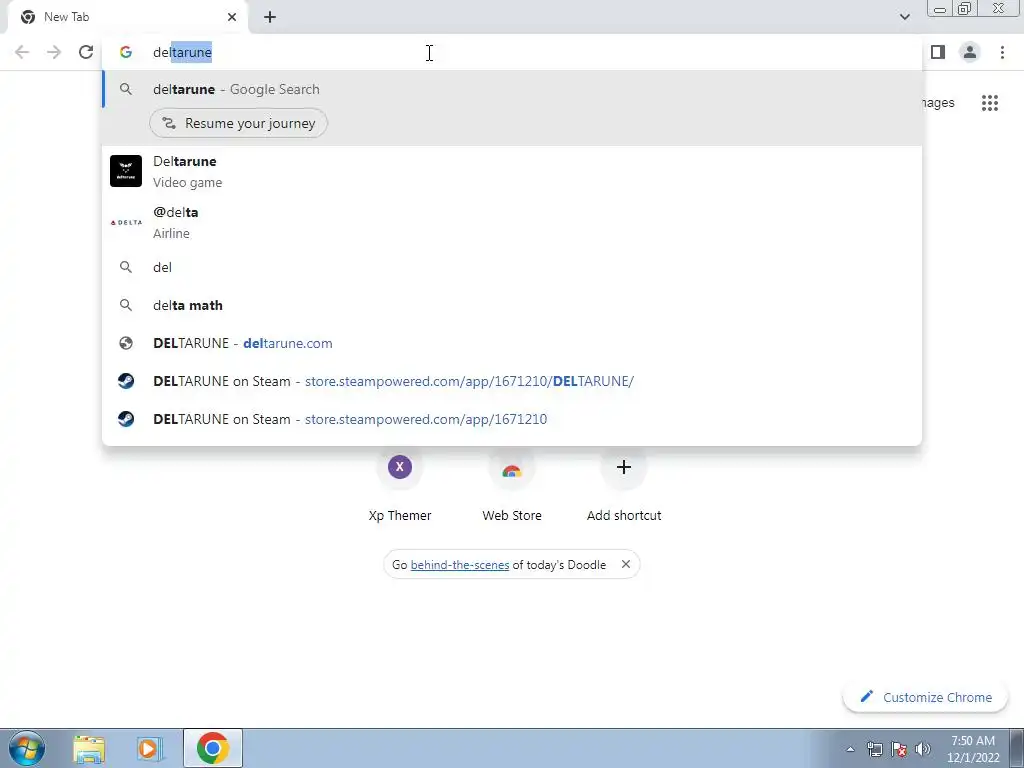Open the Web Store shortcut

pyautogui.click(x=512, y=486)
